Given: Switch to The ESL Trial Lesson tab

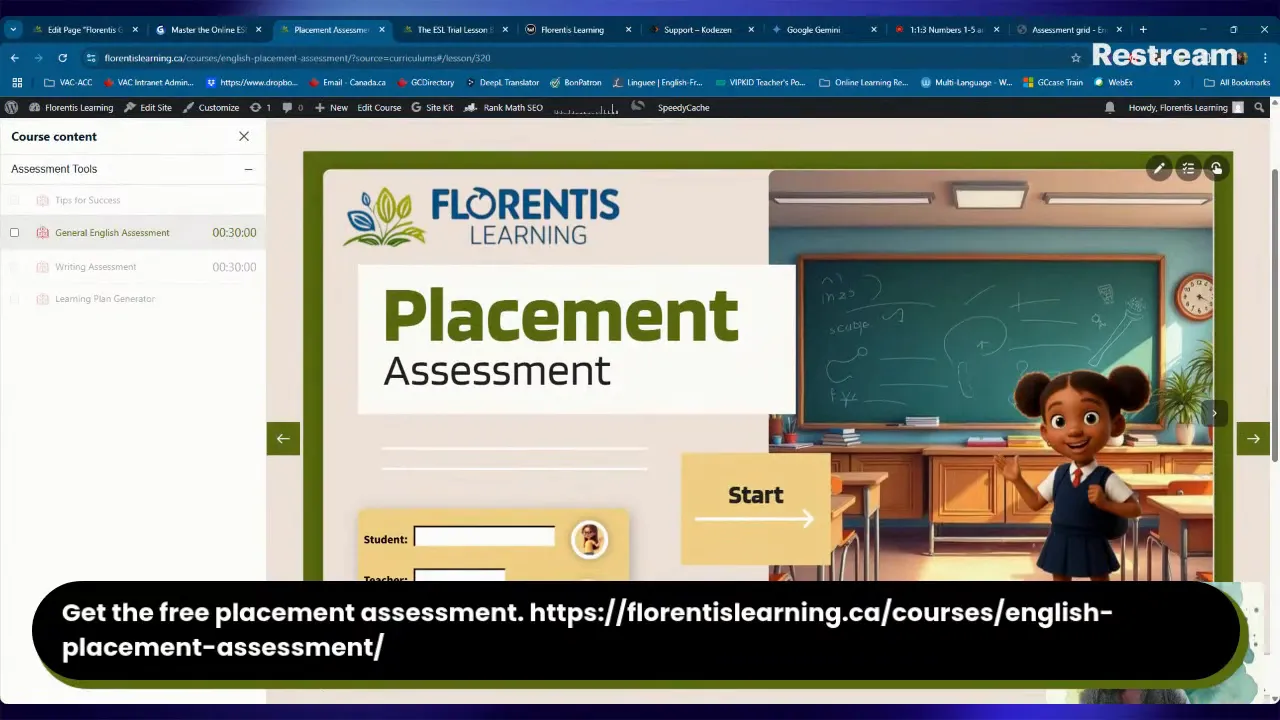Looking at the screenshot, I should [455, 29].
